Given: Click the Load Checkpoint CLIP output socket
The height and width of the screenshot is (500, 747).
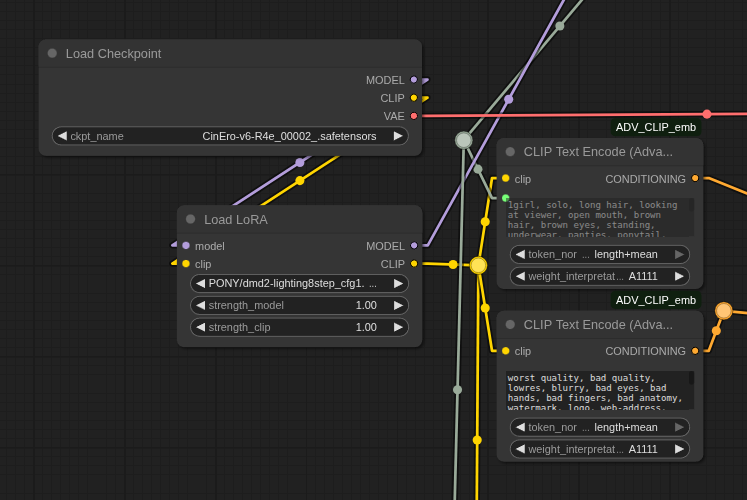Looking at the screenshot, I should click(x=414, y=98).
